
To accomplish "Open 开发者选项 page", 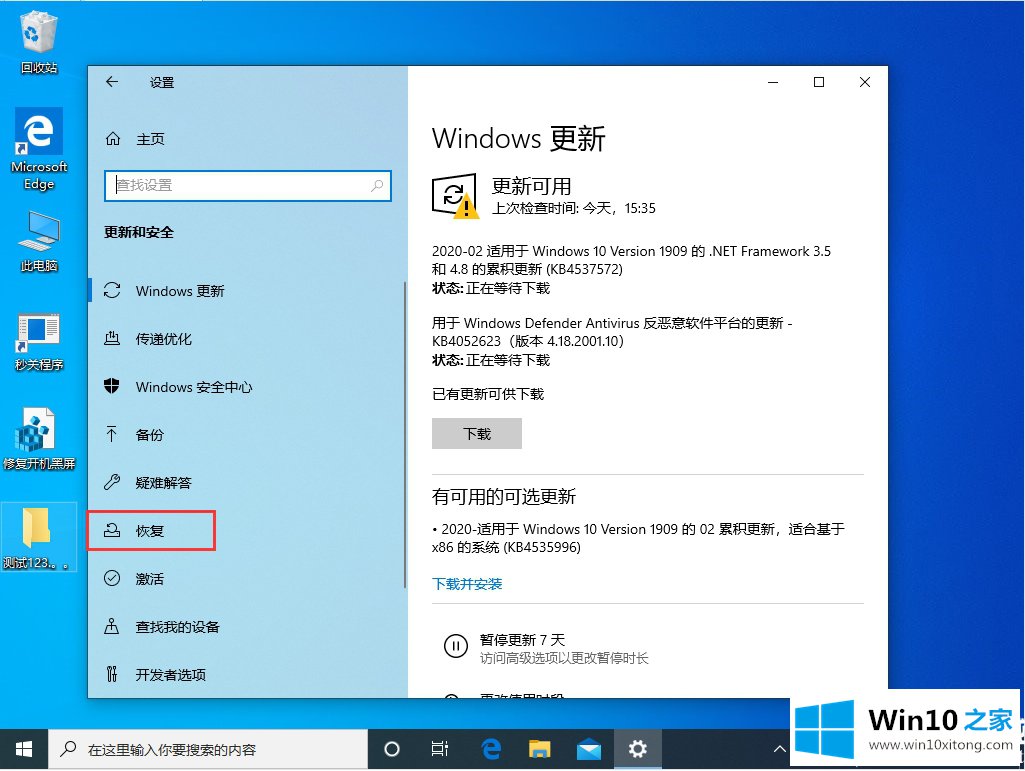I will pyautogui.click(x=246, y=674).
